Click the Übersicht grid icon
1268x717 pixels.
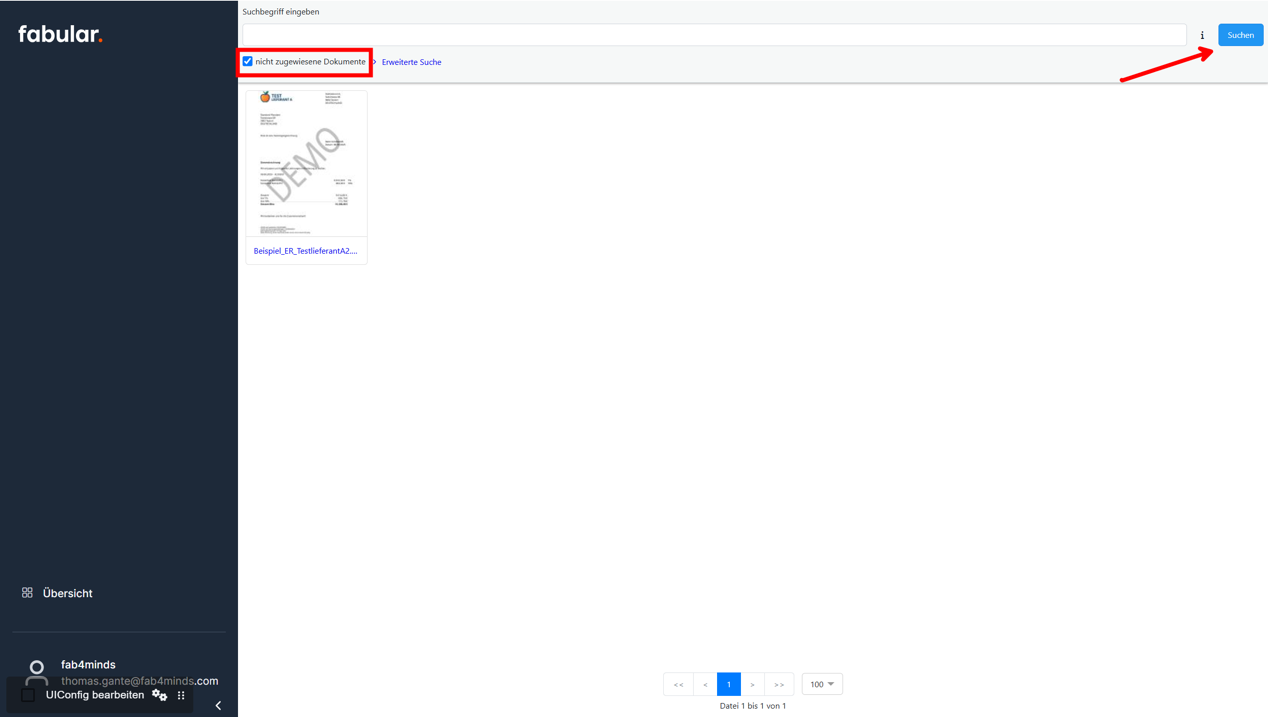pos(27,593)
